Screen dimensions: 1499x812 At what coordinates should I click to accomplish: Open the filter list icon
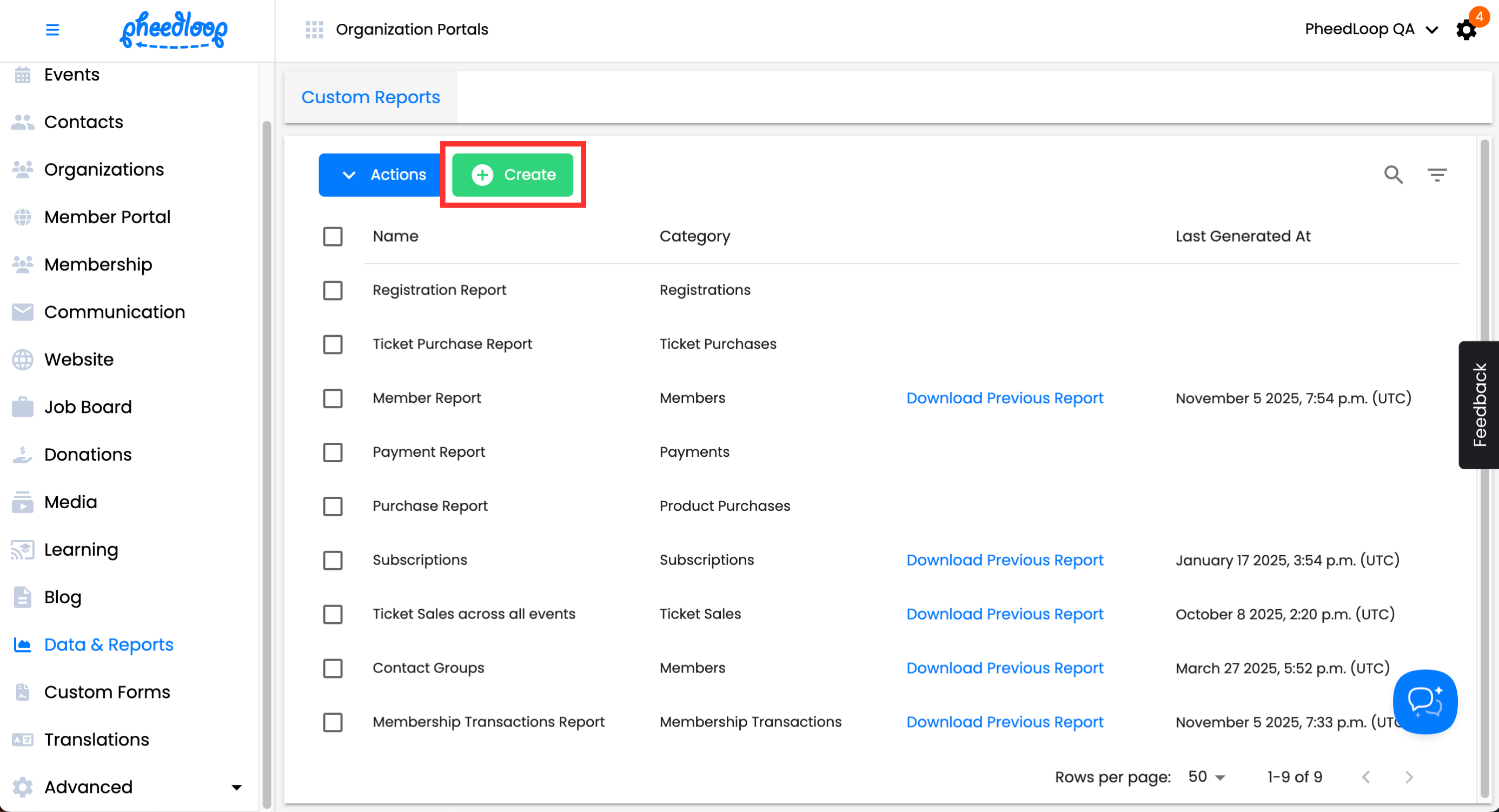point(1437,175)
